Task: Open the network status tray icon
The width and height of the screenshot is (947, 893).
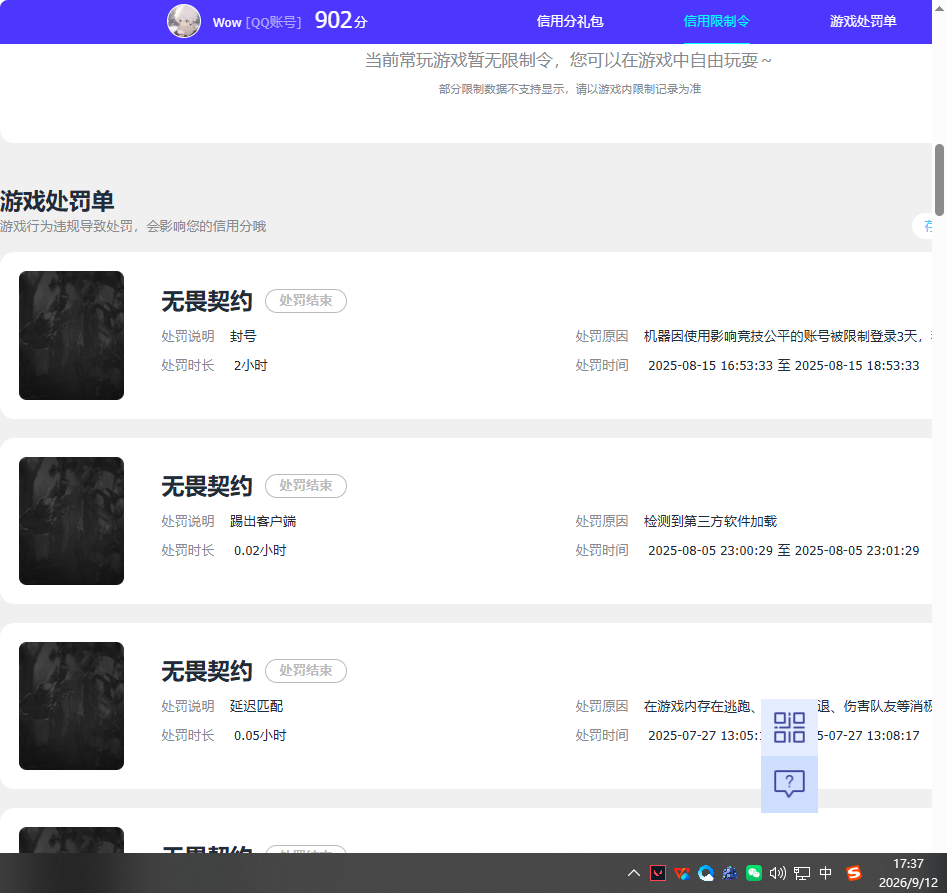Action: click(x=801, y=873)
